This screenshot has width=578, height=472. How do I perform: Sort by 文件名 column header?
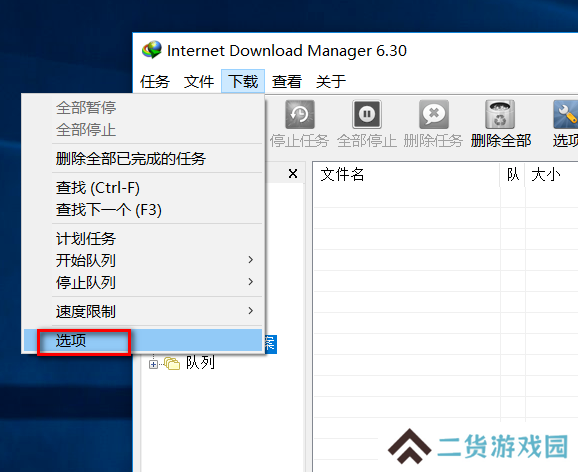coord(406,174)
